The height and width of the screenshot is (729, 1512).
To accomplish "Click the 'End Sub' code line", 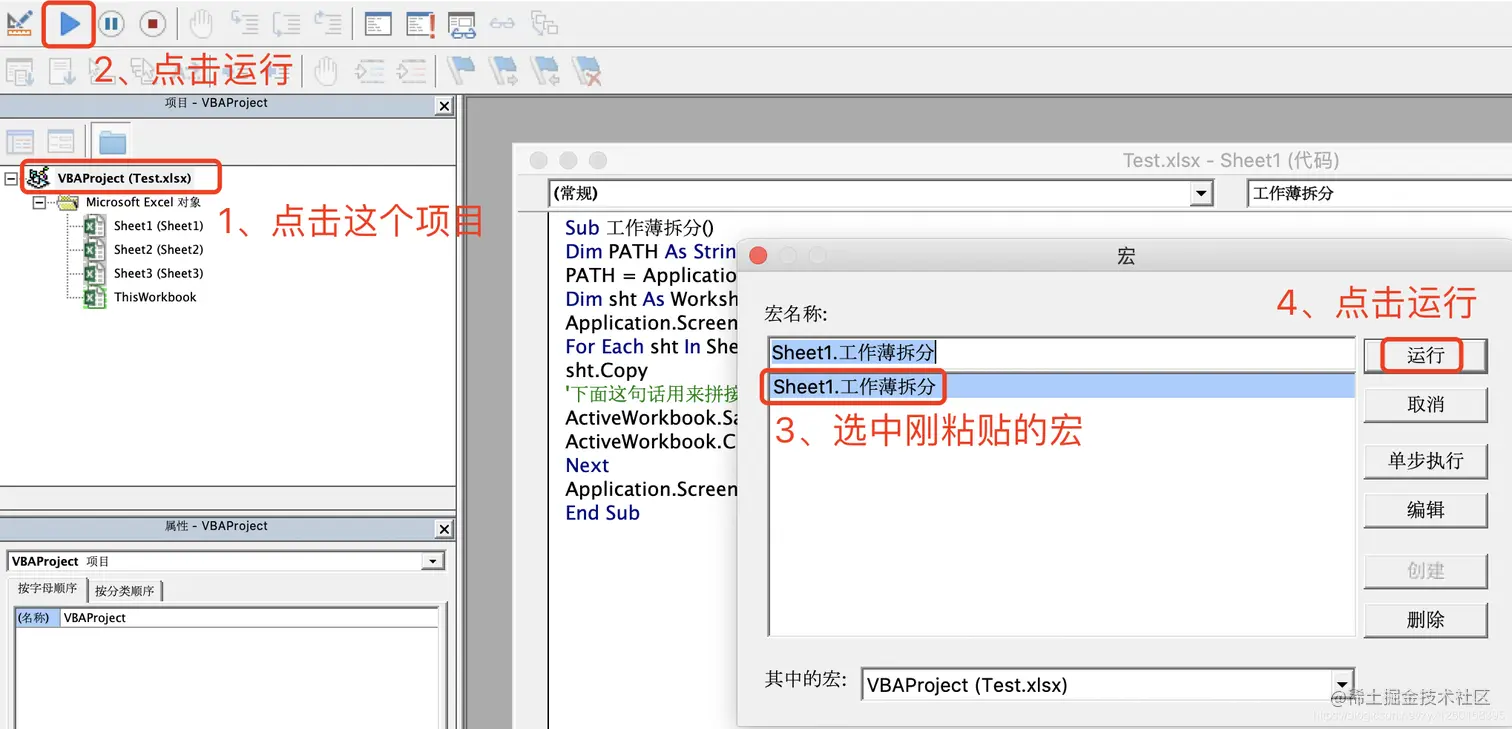I will (602, 513).
